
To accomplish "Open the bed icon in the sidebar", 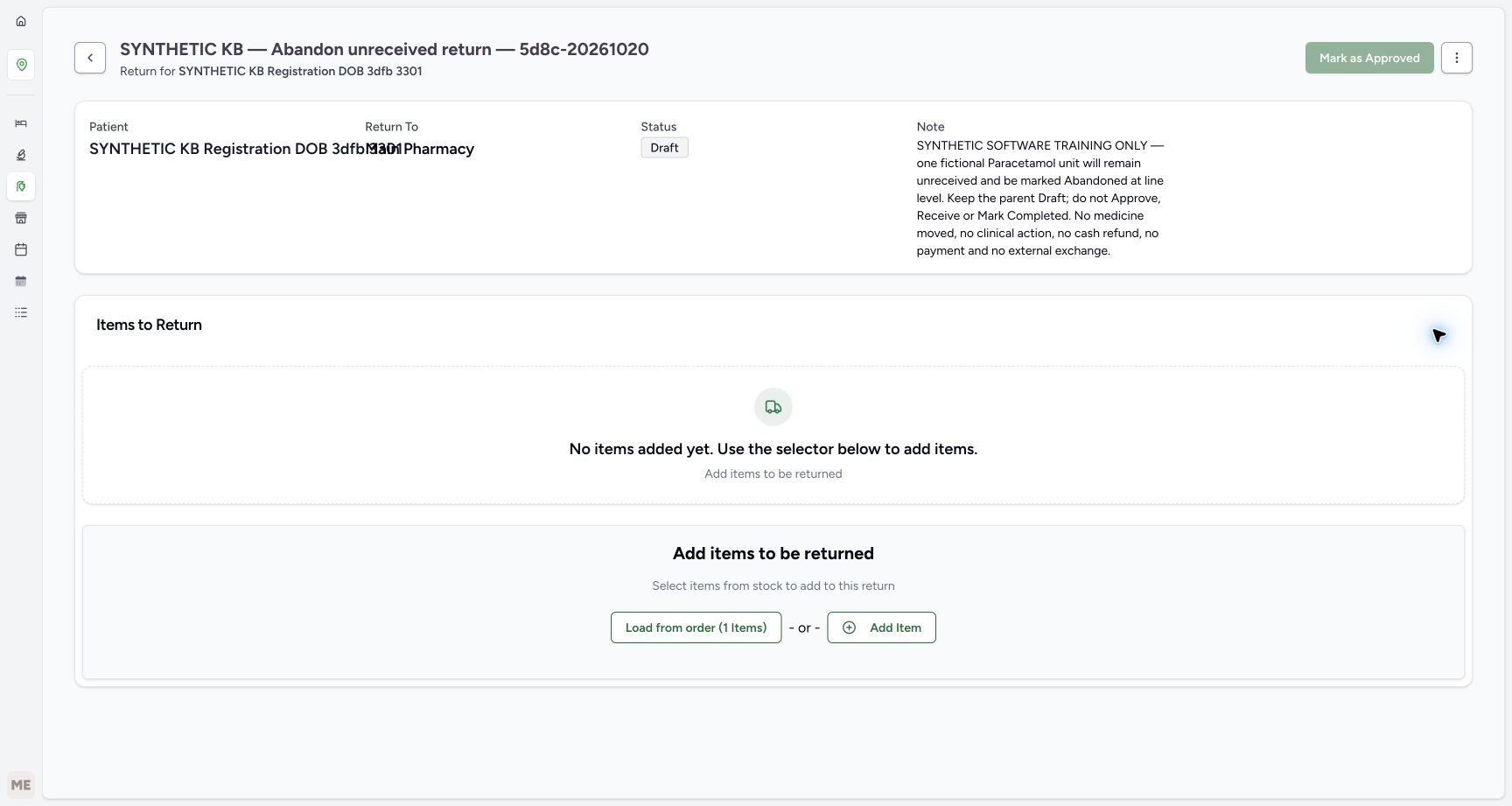I will click(x=21, y=123).
